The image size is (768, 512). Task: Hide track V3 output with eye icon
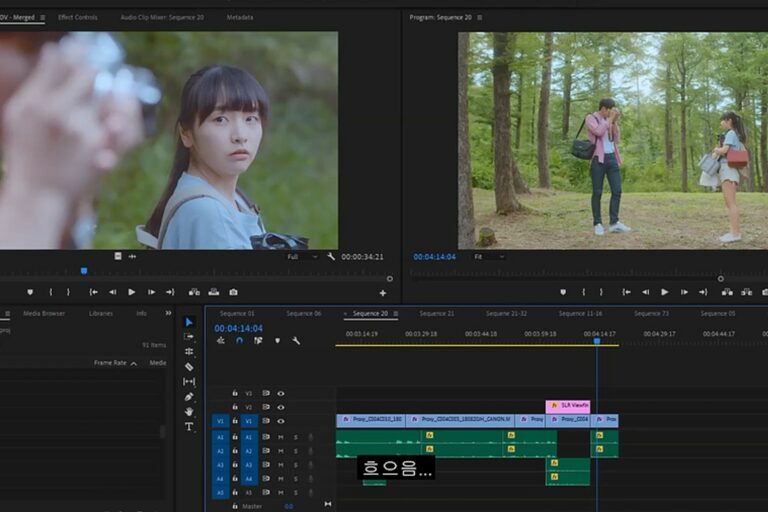click(x=281, y=393)
